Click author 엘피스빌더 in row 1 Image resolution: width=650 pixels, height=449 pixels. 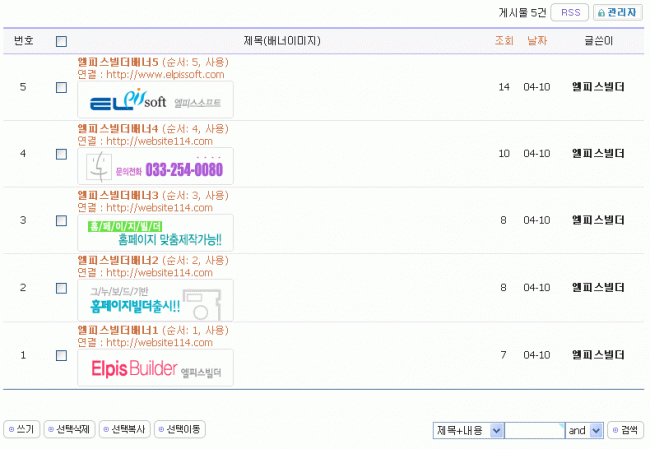click(598, 354)
